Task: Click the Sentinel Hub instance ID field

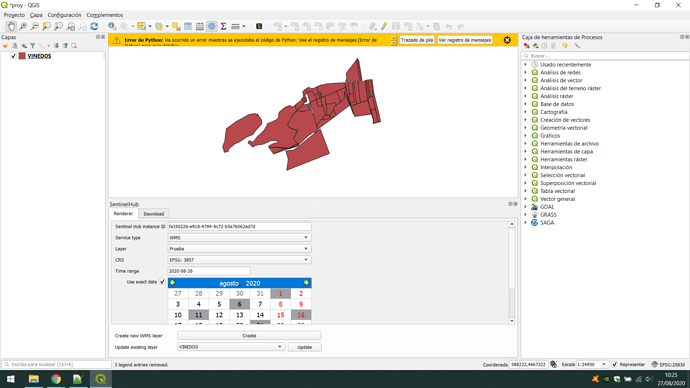Action: (239, 227)
